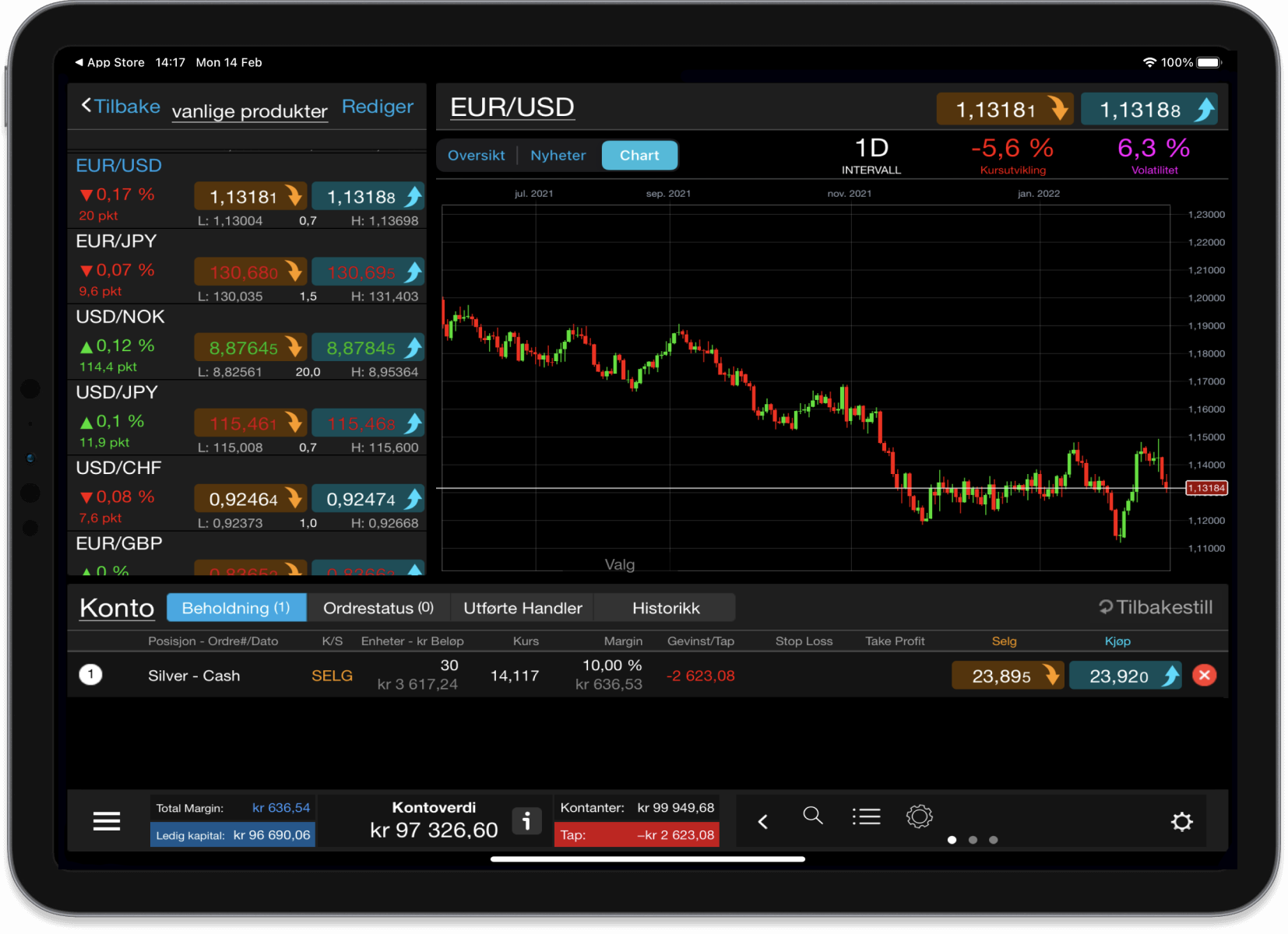Open the hamburger menu in bottom bar
1288x934 pixels.
pyautogui.click(x=106, y=820)
